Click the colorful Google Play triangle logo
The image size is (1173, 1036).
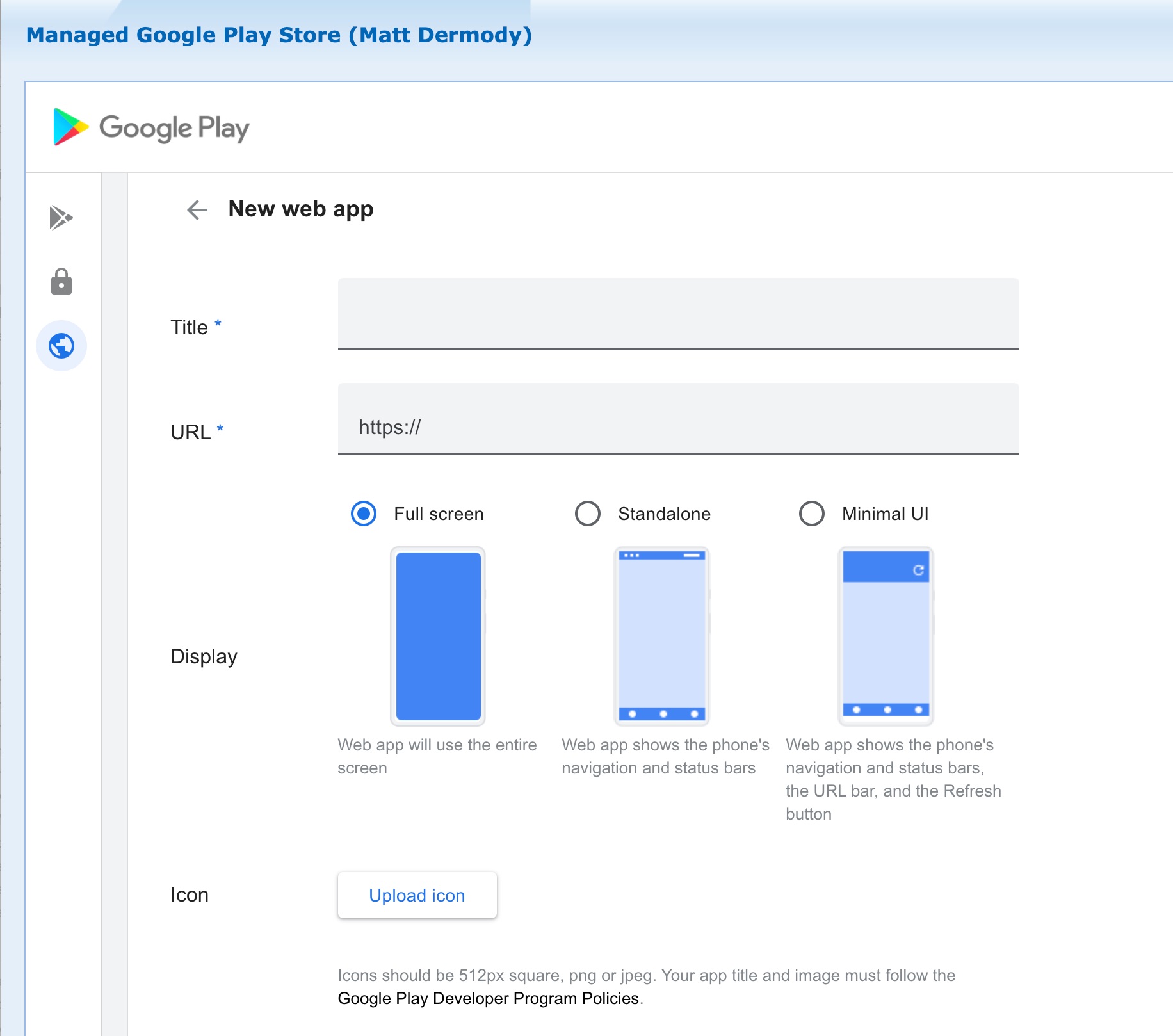70,127
